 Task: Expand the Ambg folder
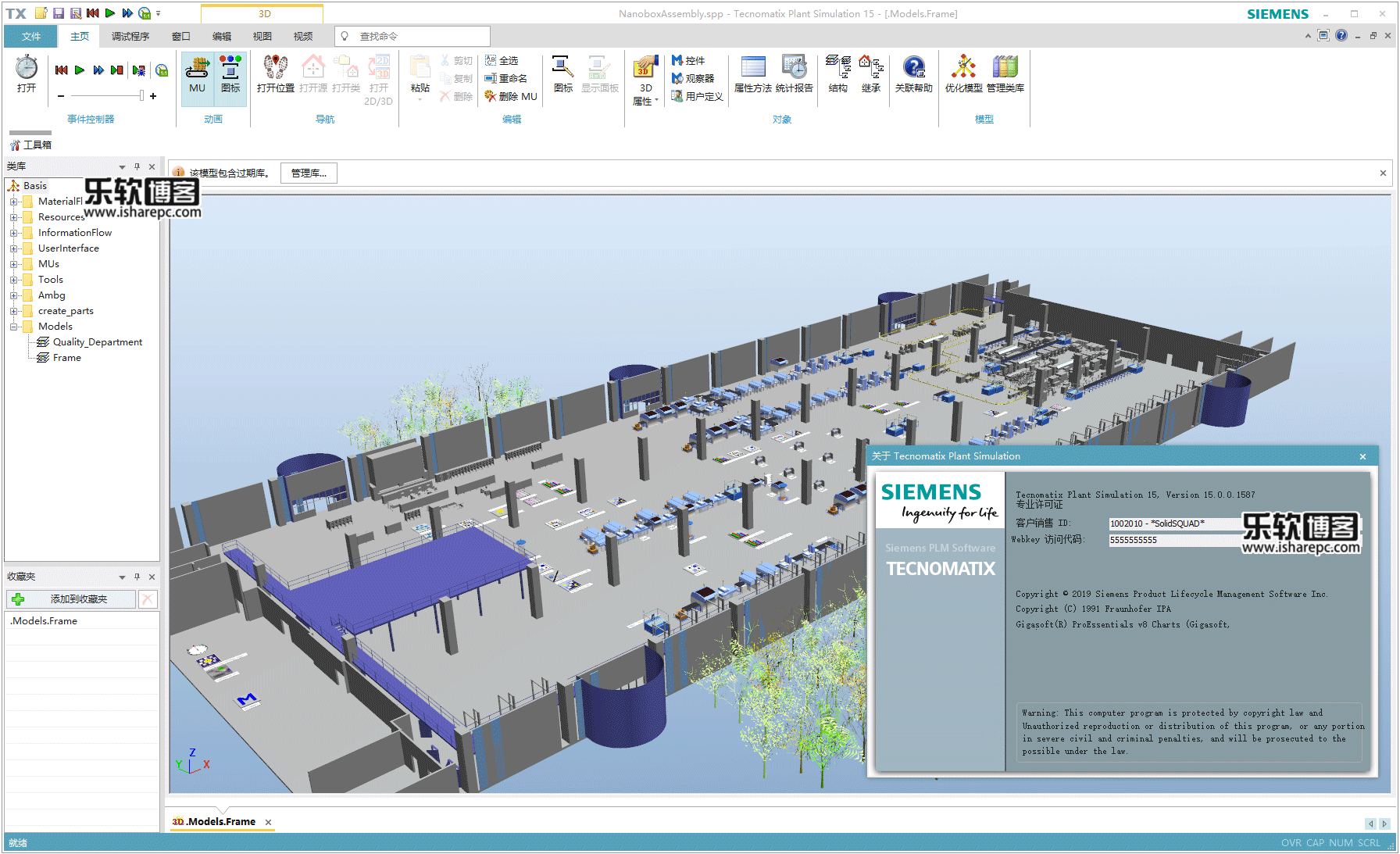coord(13,295)
